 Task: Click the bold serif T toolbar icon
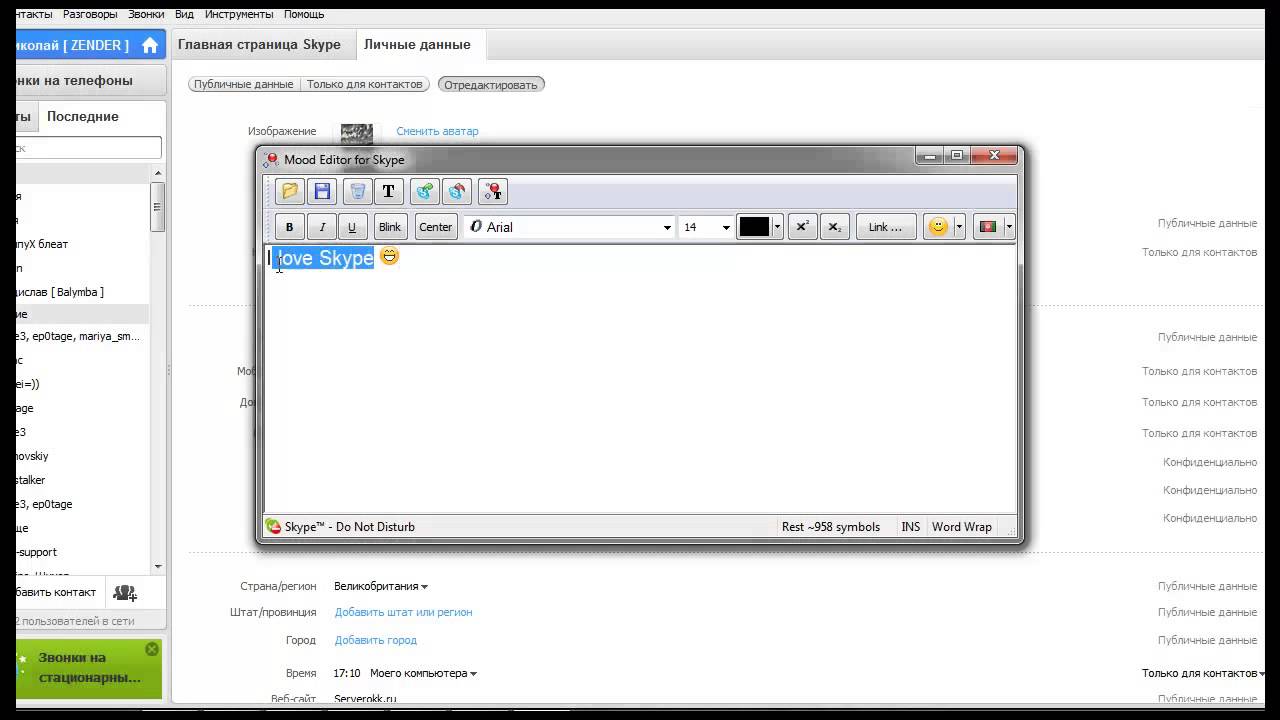coord(389,191)
